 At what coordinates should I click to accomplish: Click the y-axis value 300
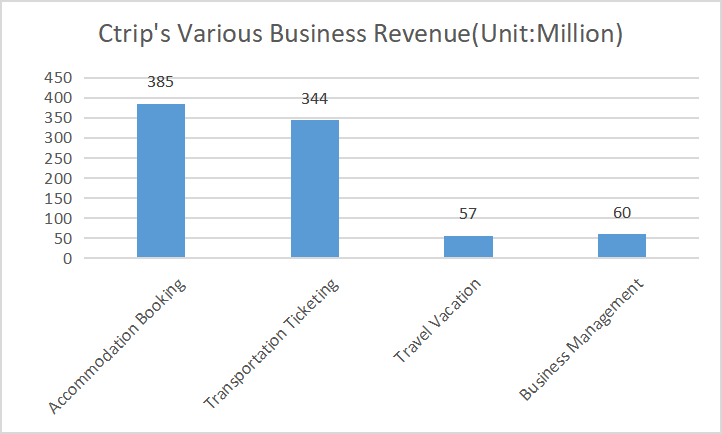(x=58, y=138)
